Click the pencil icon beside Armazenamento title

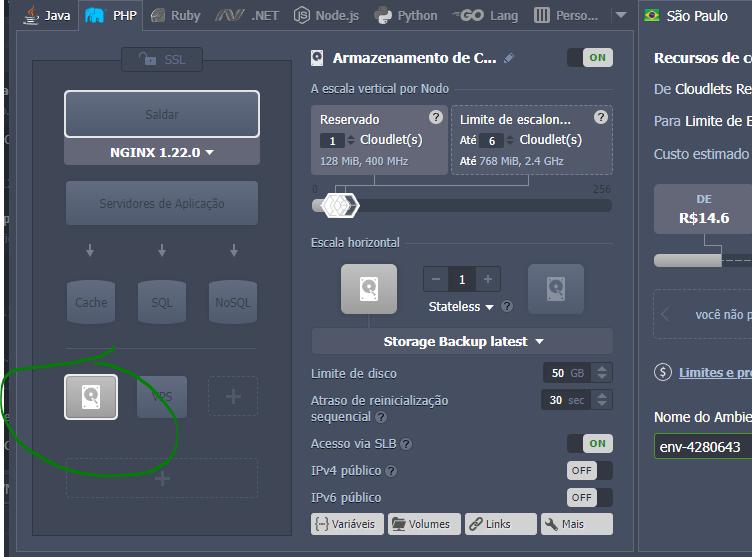point(509,58)
